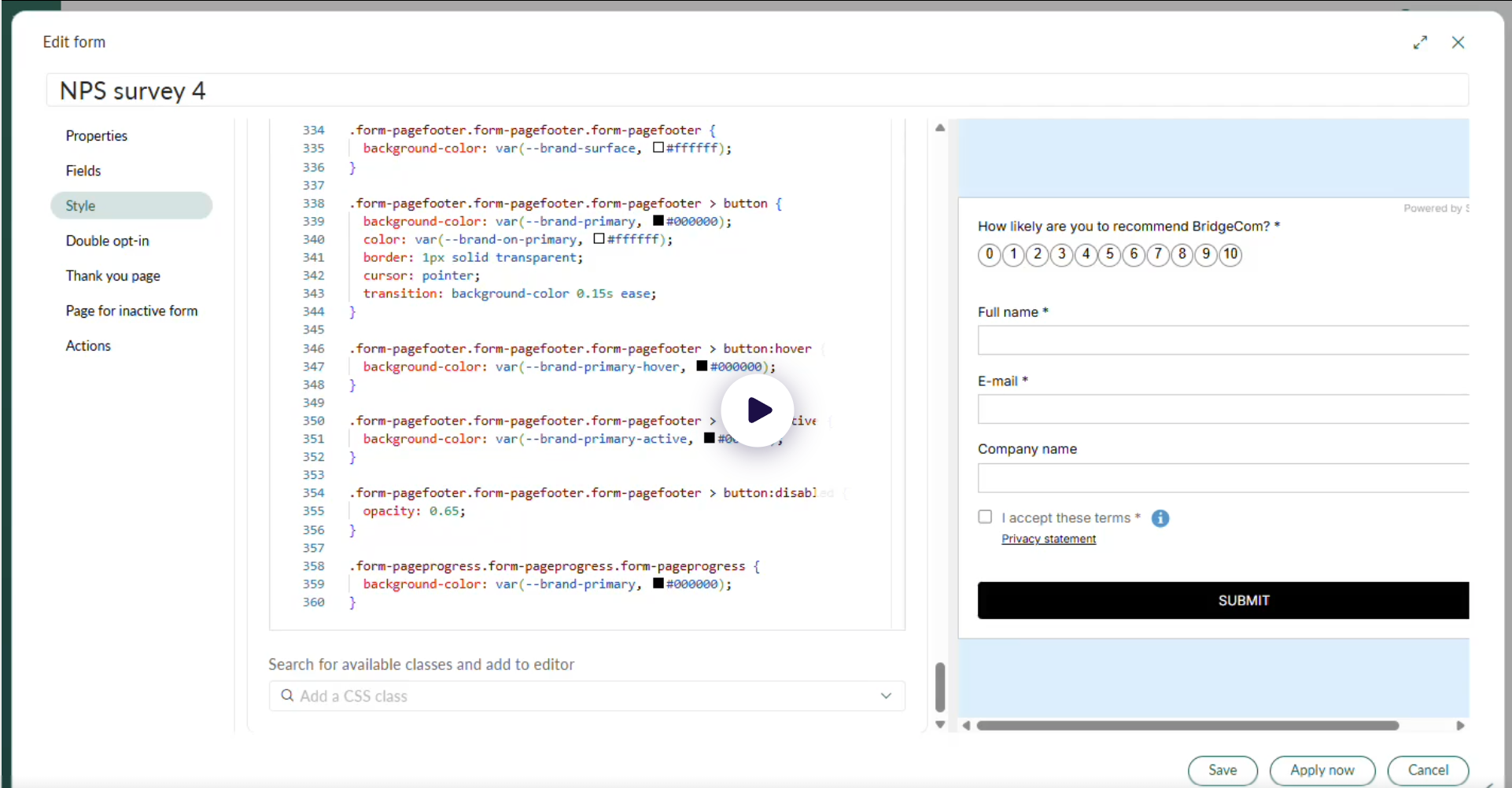Select NPS score 7

tap(1158, 255)
